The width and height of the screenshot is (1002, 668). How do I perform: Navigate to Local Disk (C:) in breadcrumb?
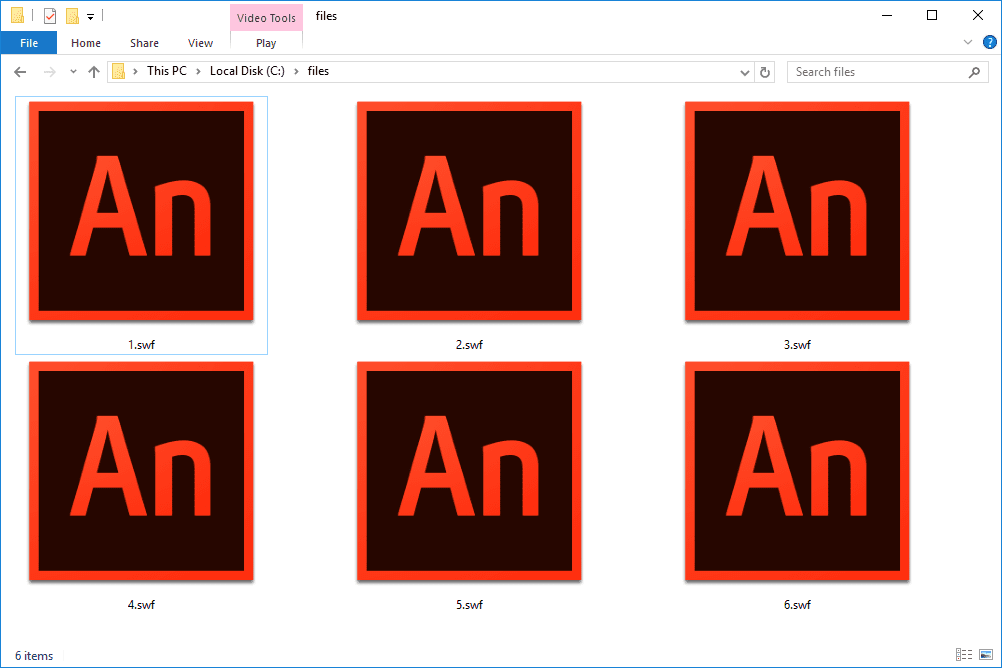coord(247,71)
